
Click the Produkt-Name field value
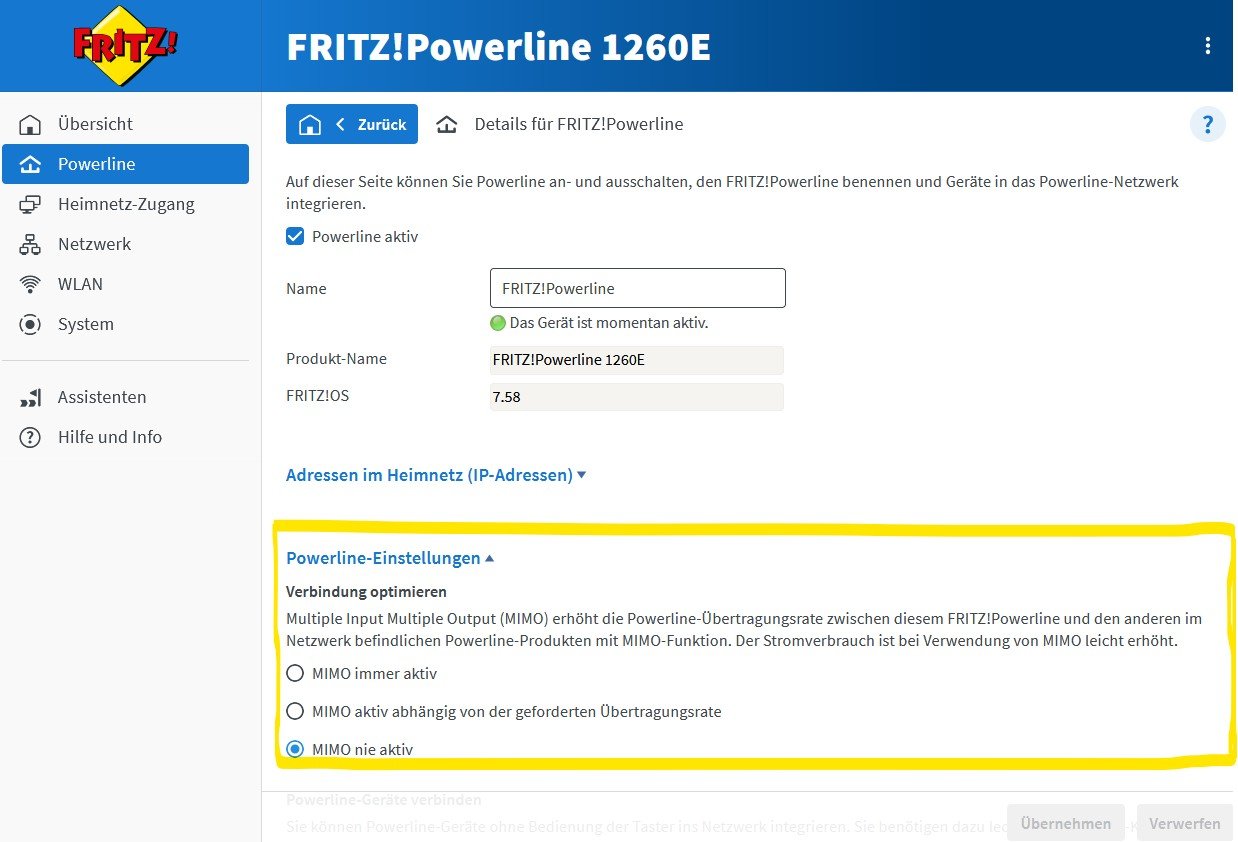637,360
